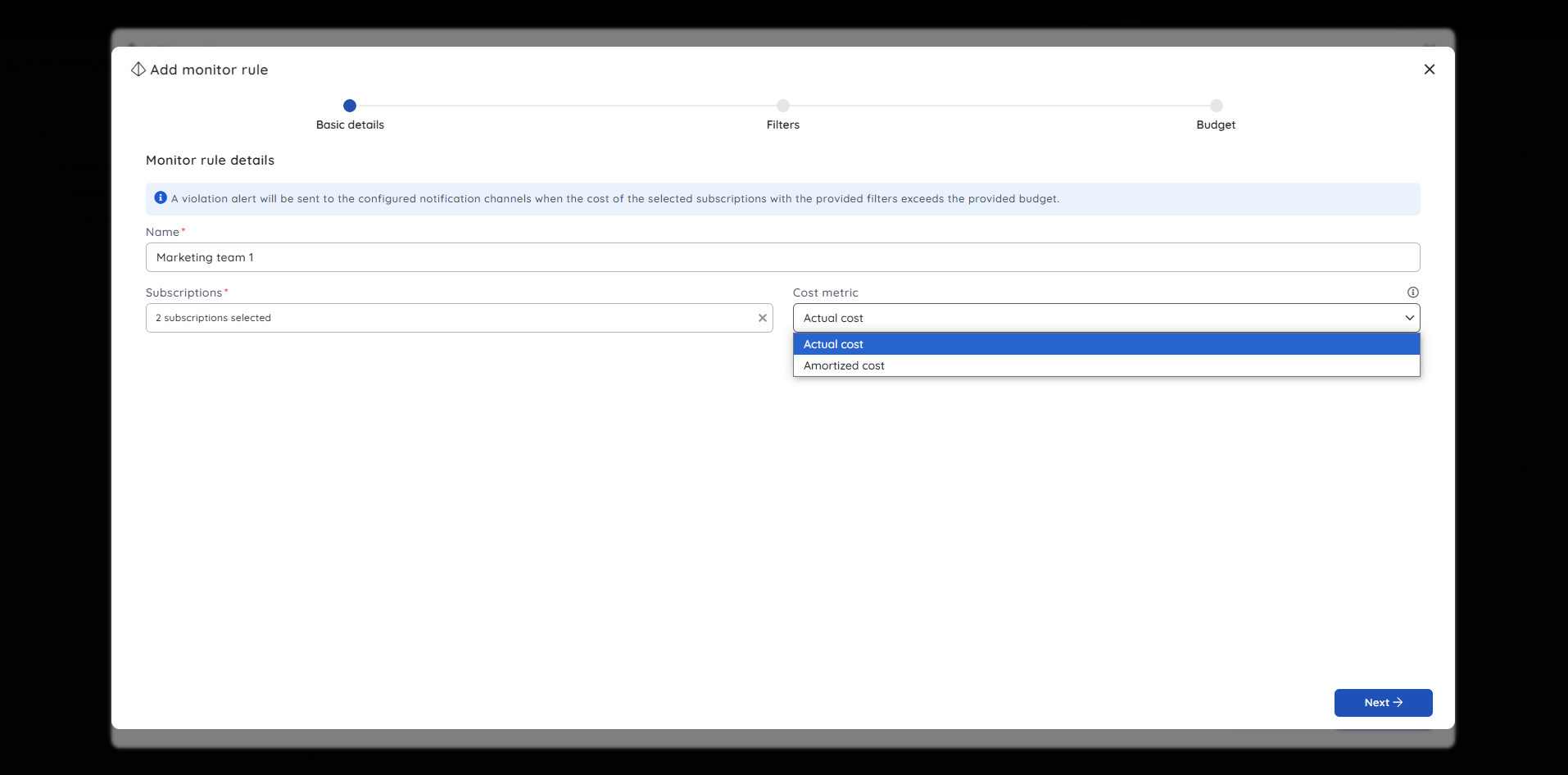Choose Amortized cost option in the dropdown list

click(1106, 365)
